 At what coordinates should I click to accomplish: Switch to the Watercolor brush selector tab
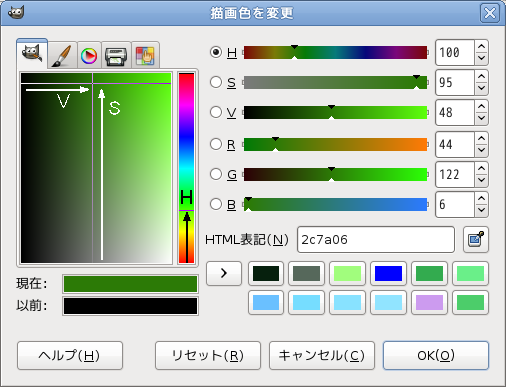[x=63, y=55]
